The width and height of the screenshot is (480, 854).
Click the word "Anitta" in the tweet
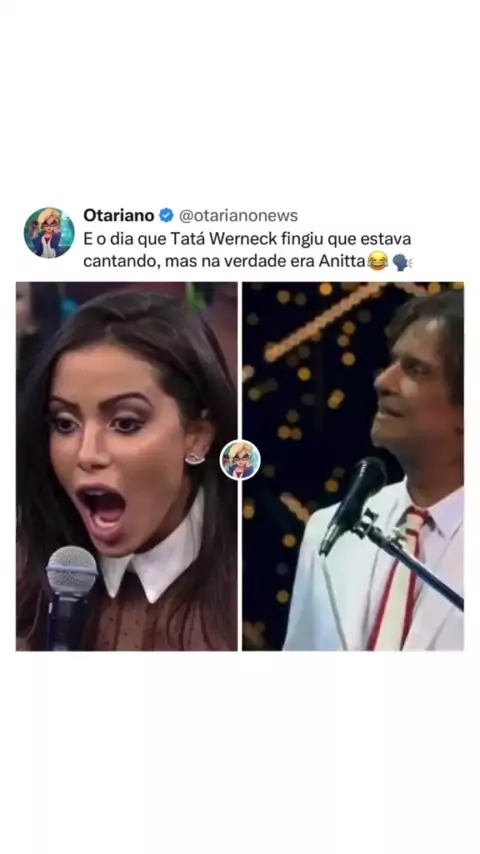(x=342, y=261)
